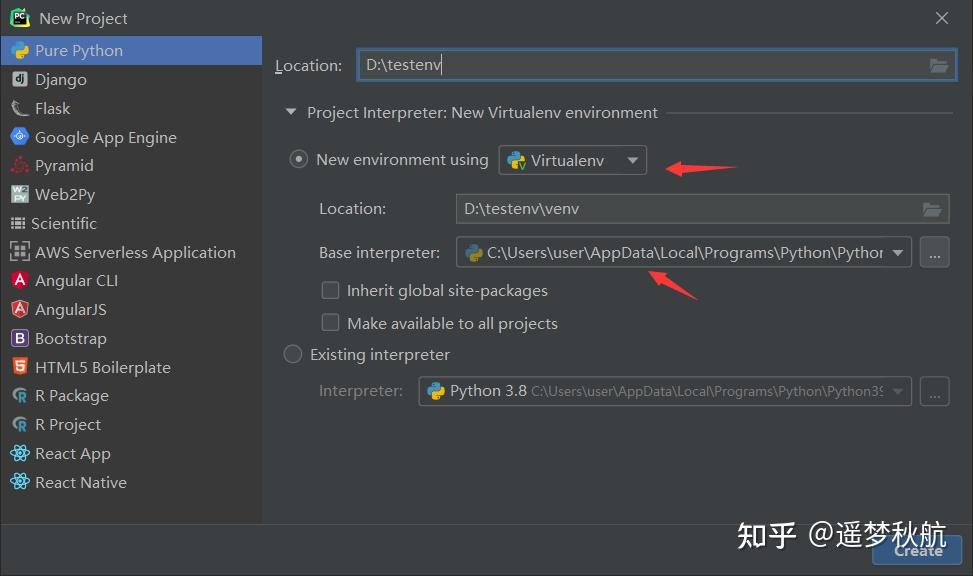The width and height of the screenshot is (973, 576).
Task: Select Django project type
Action: coord(131,79)
